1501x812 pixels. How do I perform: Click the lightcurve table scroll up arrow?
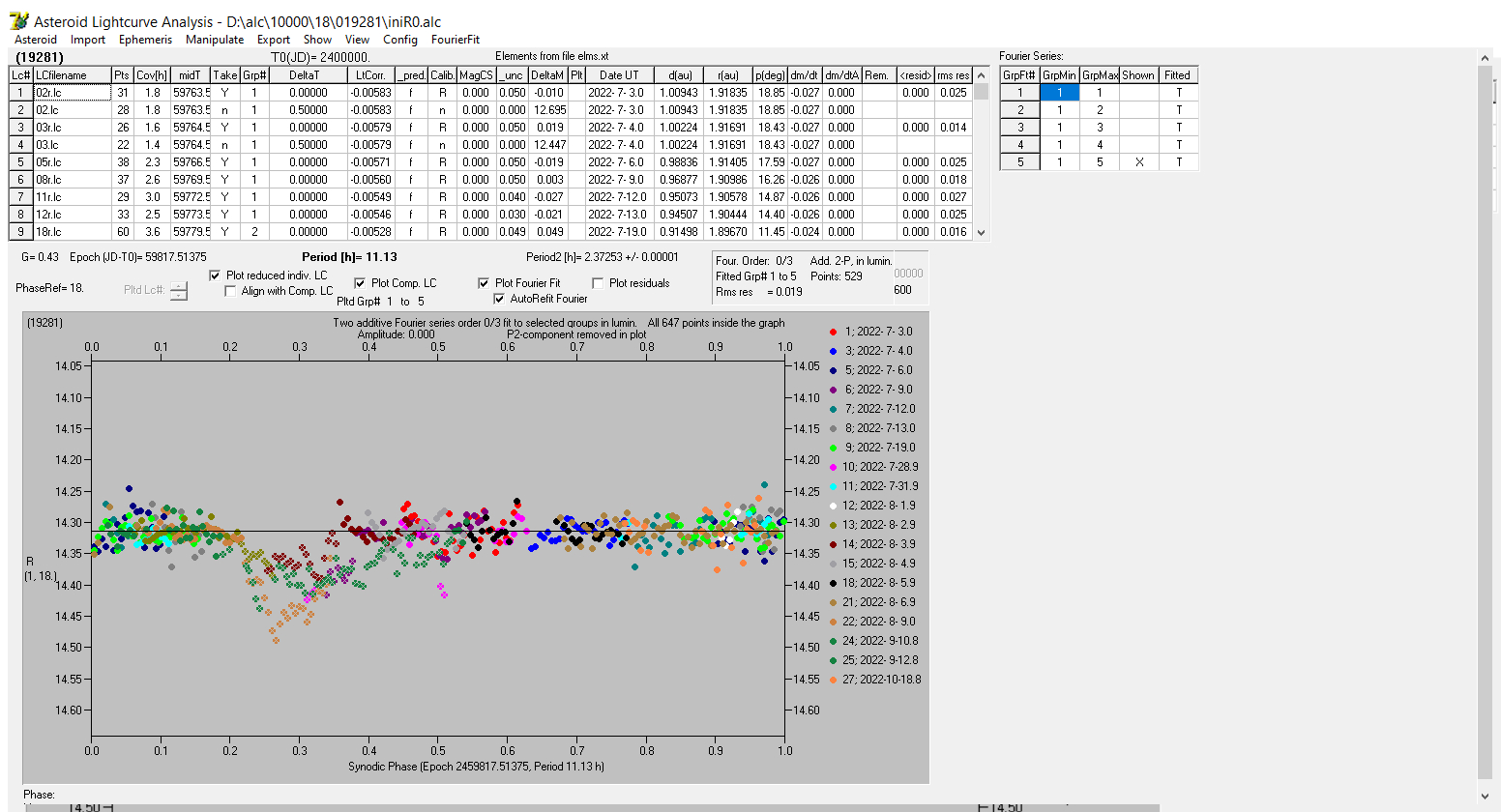(982, 75)
